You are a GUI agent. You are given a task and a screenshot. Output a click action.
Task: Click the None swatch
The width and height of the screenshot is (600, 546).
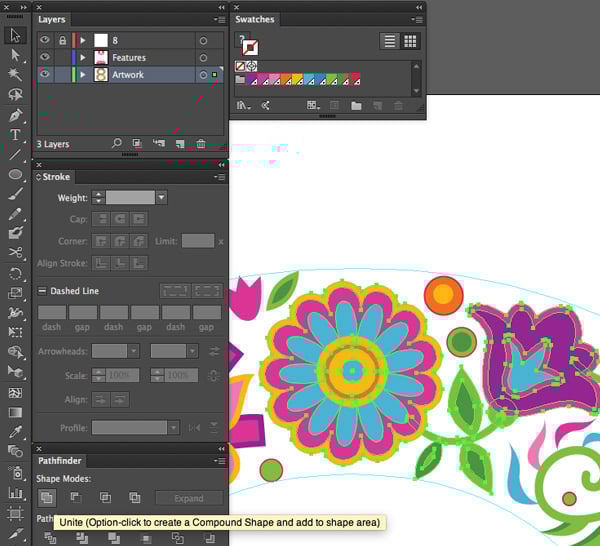point(240,66)
